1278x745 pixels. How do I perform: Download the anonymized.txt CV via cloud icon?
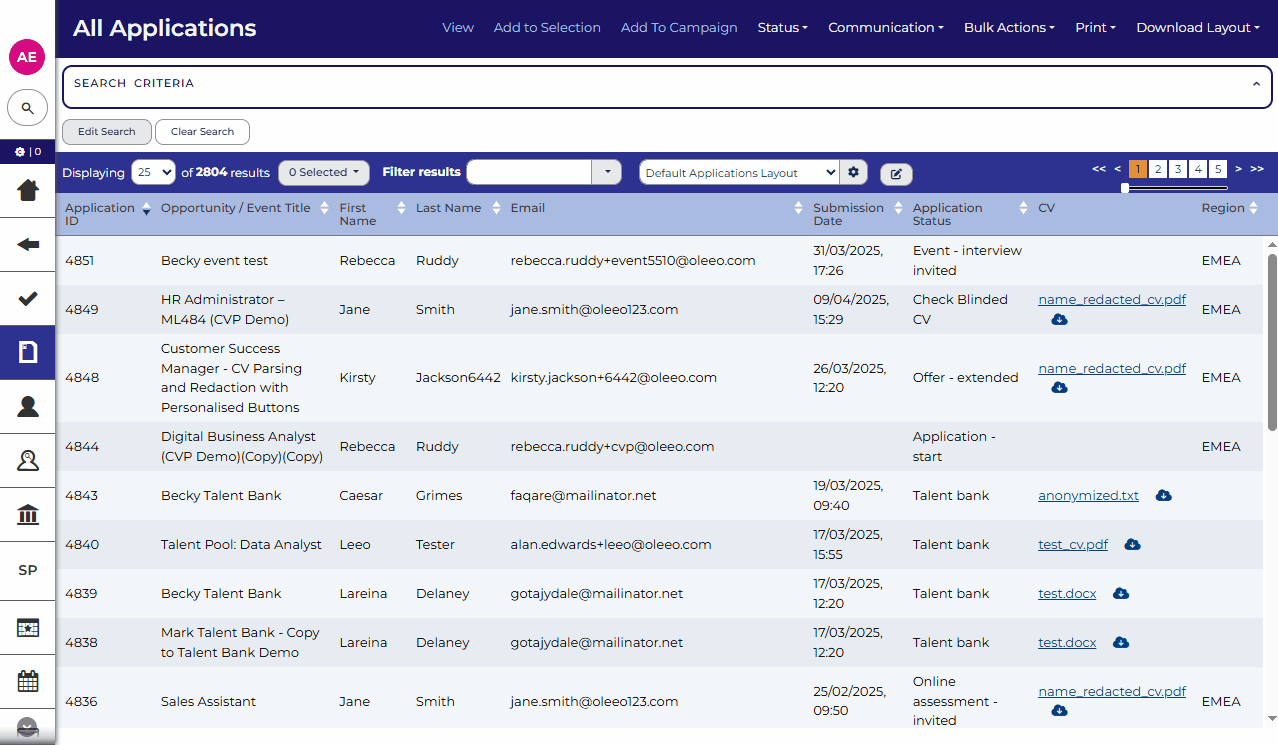coord(1163,496)
